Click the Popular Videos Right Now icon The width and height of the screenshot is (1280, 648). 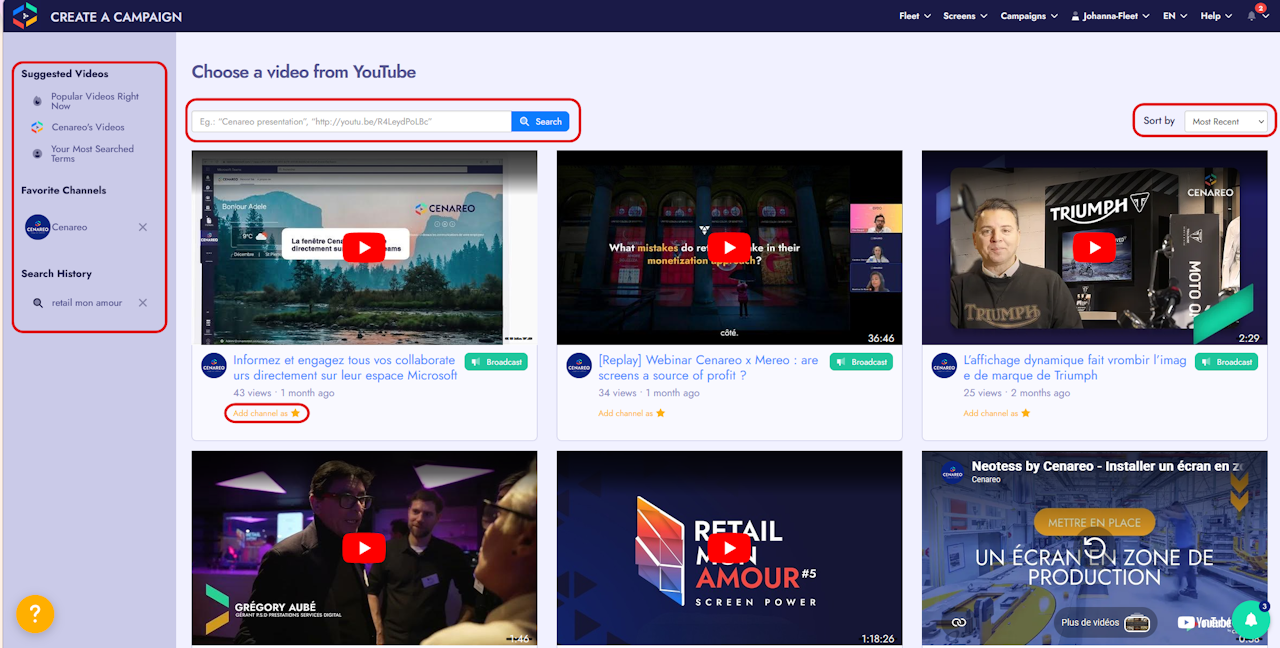pyautogui.click(x=37, y=102)
